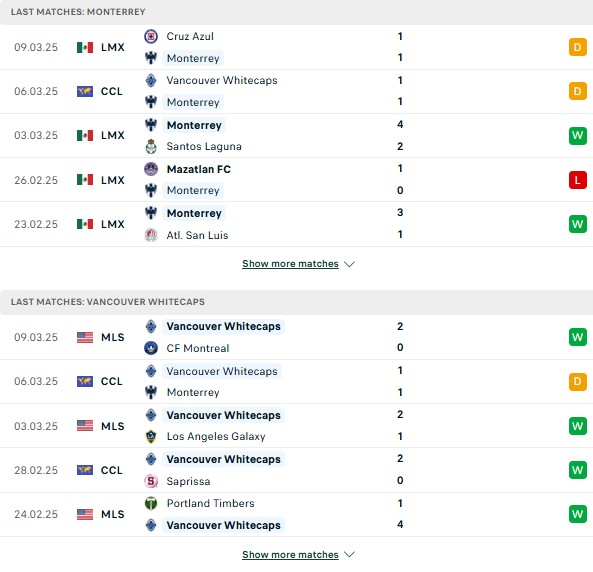This screenshot has height=572, width=593.
Task: Click the Mazatlan FC team badge
Action: [151, 169]
